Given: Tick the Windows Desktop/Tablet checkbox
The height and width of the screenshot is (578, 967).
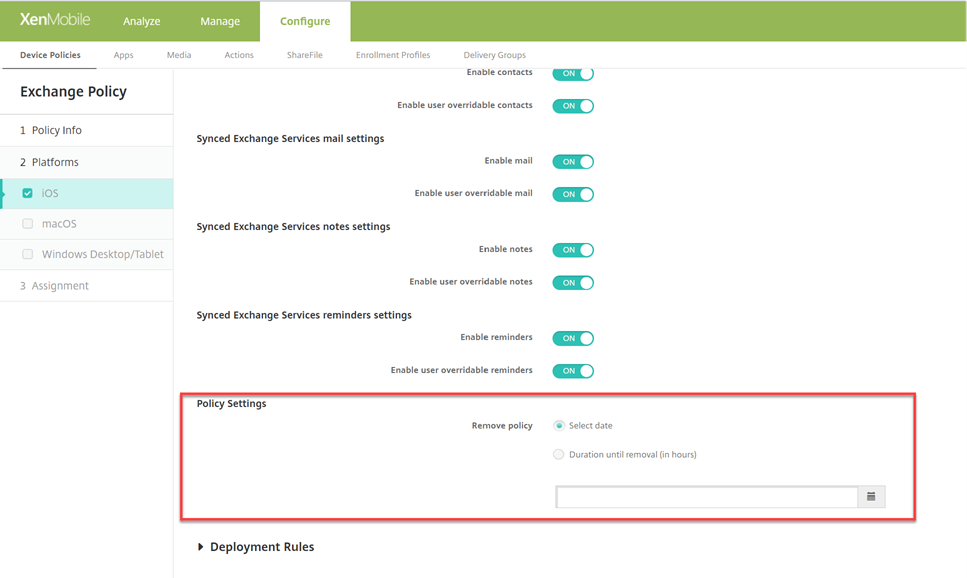Looking at the screenshot, I should point(27,254).
